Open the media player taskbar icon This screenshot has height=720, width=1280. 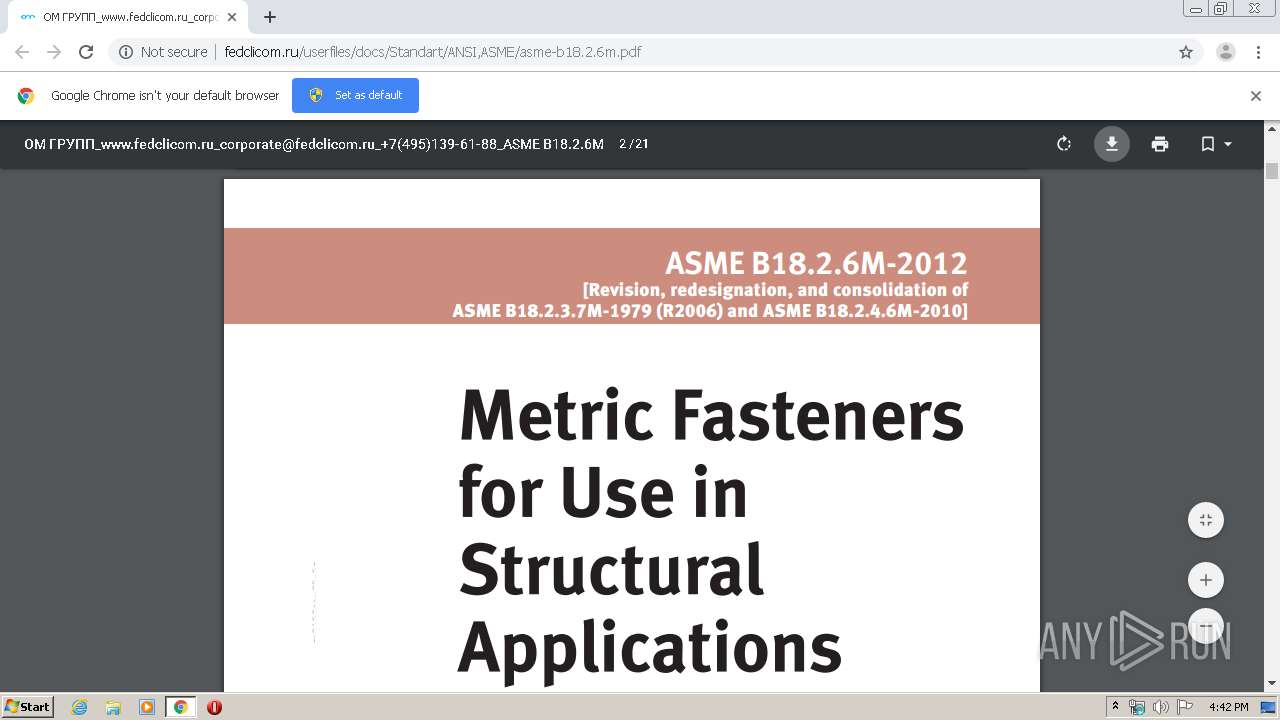pyautogui.click(x=147, y=707)
